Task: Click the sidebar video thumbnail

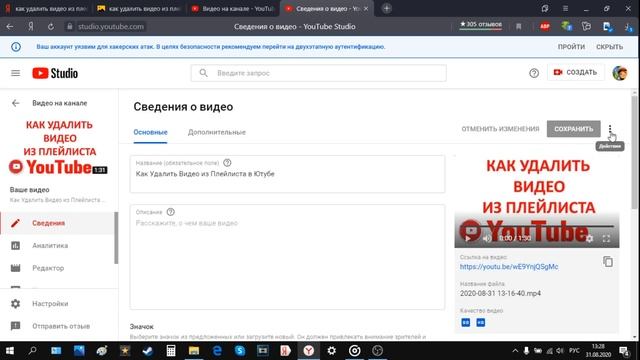Action: [x=59, y=148]
